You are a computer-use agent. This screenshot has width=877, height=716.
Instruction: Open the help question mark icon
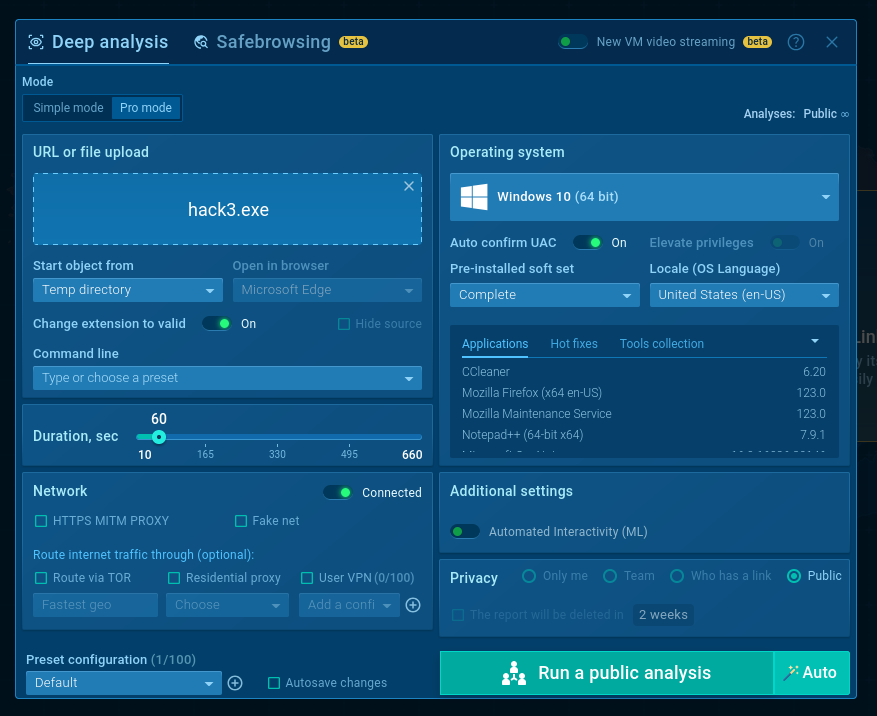pos(795,42)
